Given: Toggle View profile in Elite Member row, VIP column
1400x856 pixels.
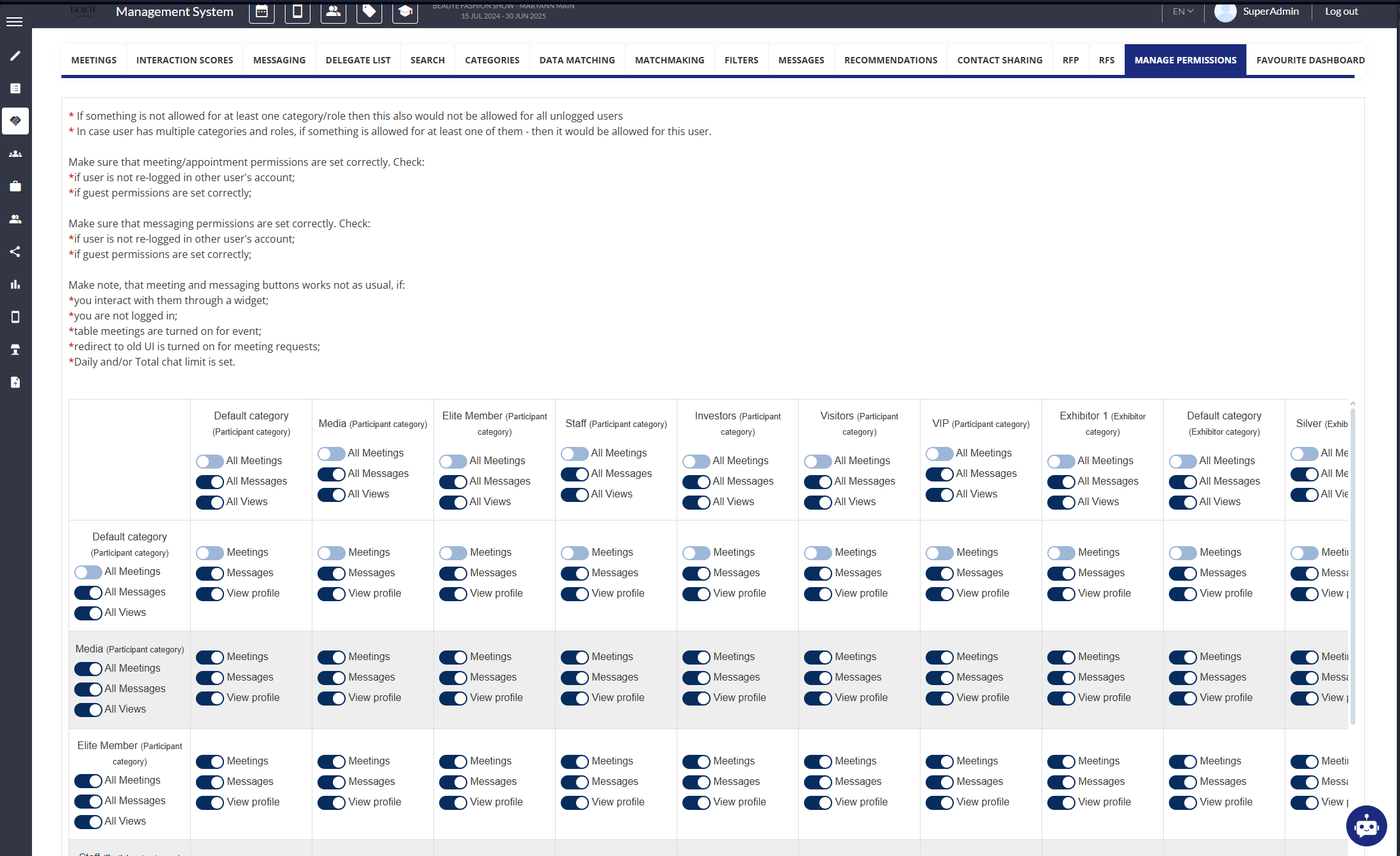Looking at the screenshot, I should (939, 802).
